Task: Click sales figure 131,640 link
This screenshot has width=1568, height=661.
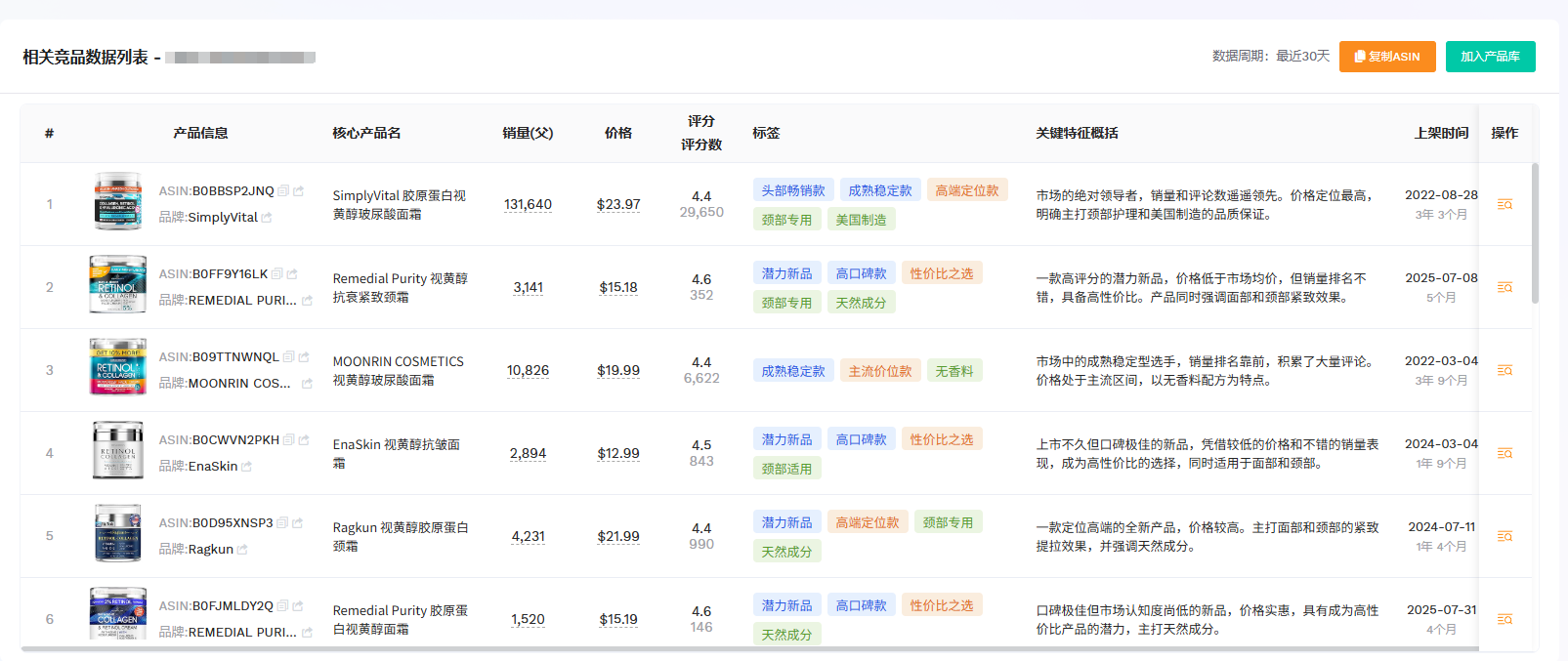Action: [x=528, y=204]
